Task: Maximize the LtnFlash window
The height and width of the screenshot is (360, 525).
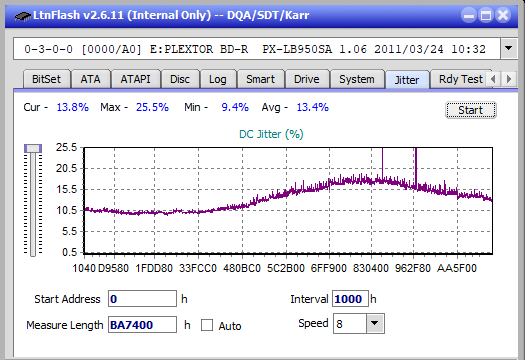Action: [x=486, y=15]
